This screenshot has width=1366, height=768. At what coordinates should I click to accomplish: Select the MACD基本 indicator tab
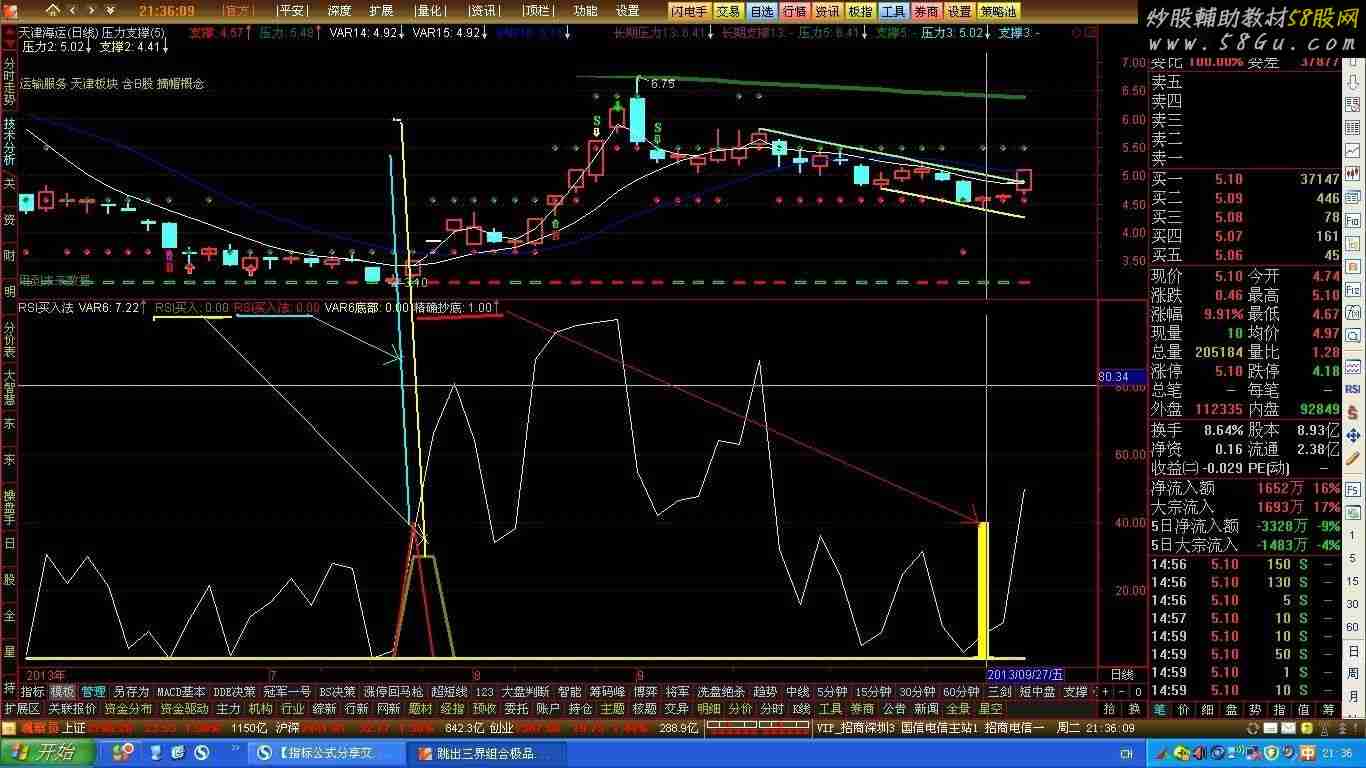[x=181, y=692]
